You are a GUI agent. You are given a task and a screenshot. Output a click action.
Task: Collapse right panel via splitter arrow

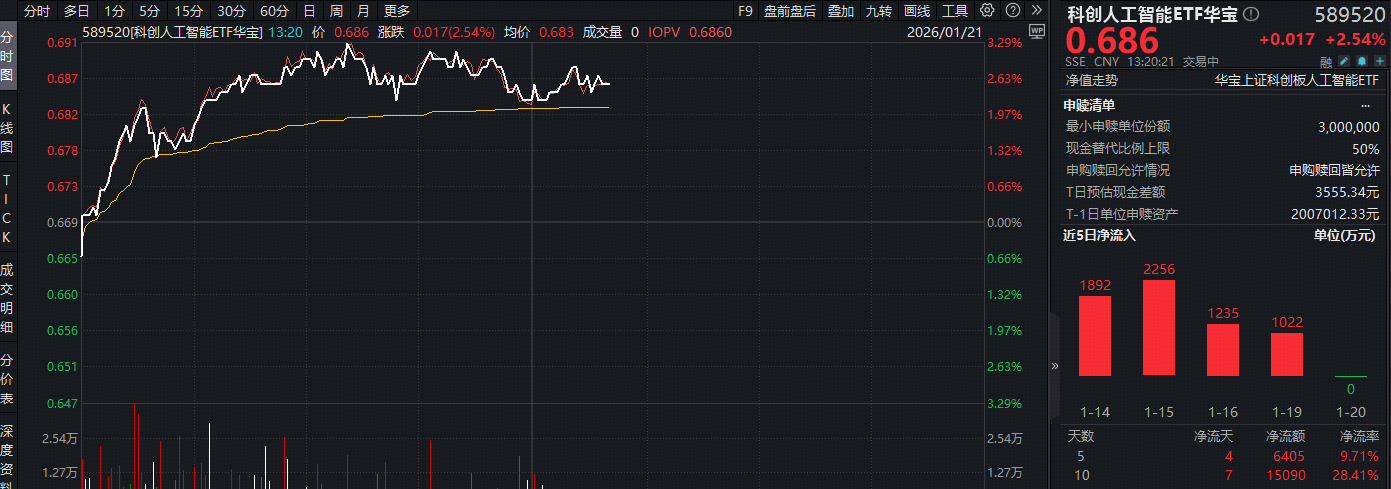[x=1053, y=367]
